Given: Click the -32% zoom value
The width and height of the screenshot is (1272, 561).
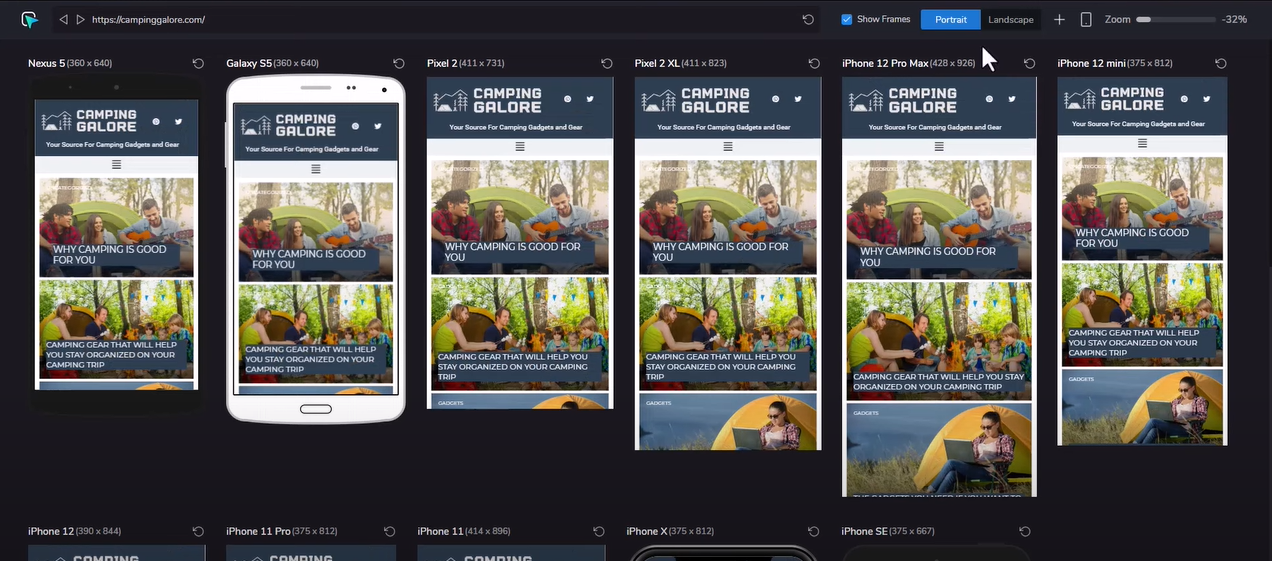Looking at the screenshot, I should point(1234,19).
